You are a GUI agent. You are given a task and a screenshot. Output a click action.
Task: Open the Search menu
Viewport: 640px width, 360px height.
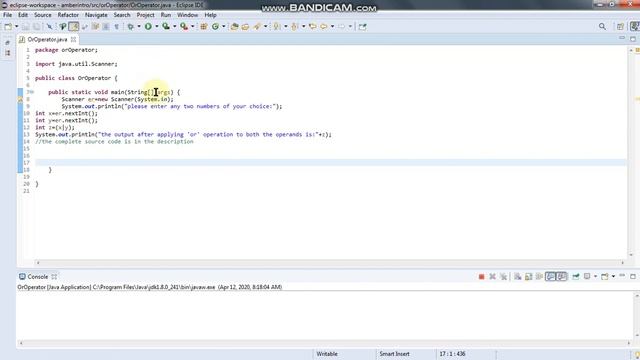pyautogui.click(x=122, y=15)
